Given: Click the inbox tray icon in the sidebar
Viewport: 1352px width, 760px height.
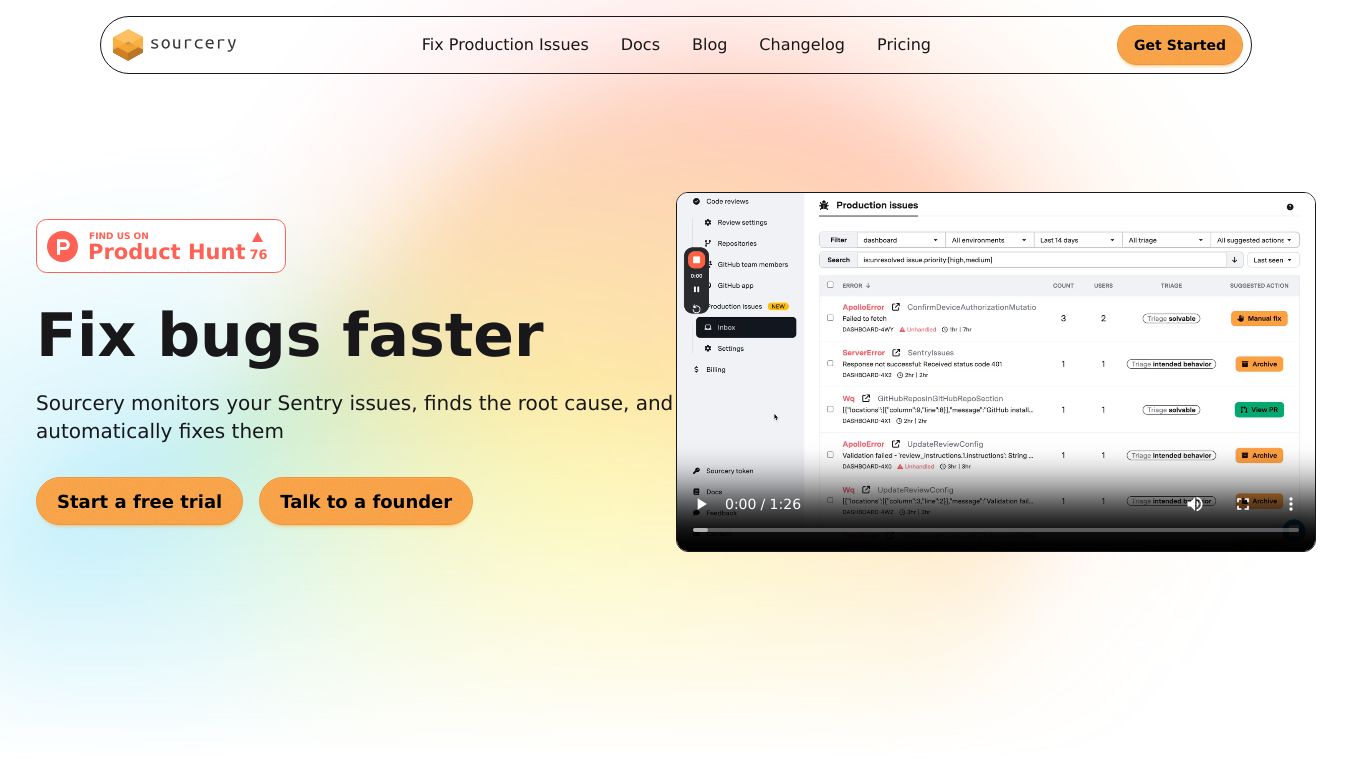Looking at the screenshot, I should point(708,328).
